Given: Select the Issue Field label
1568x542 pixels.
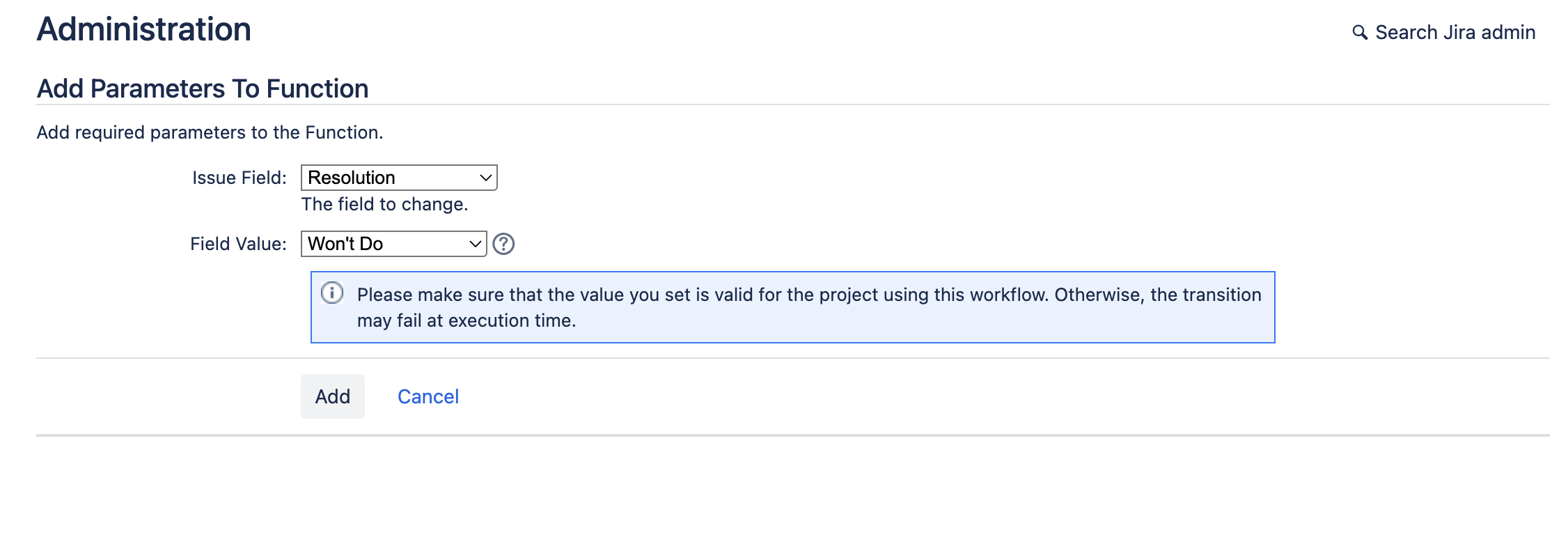Looking at the screenshot, I should (x=239, y=177).
